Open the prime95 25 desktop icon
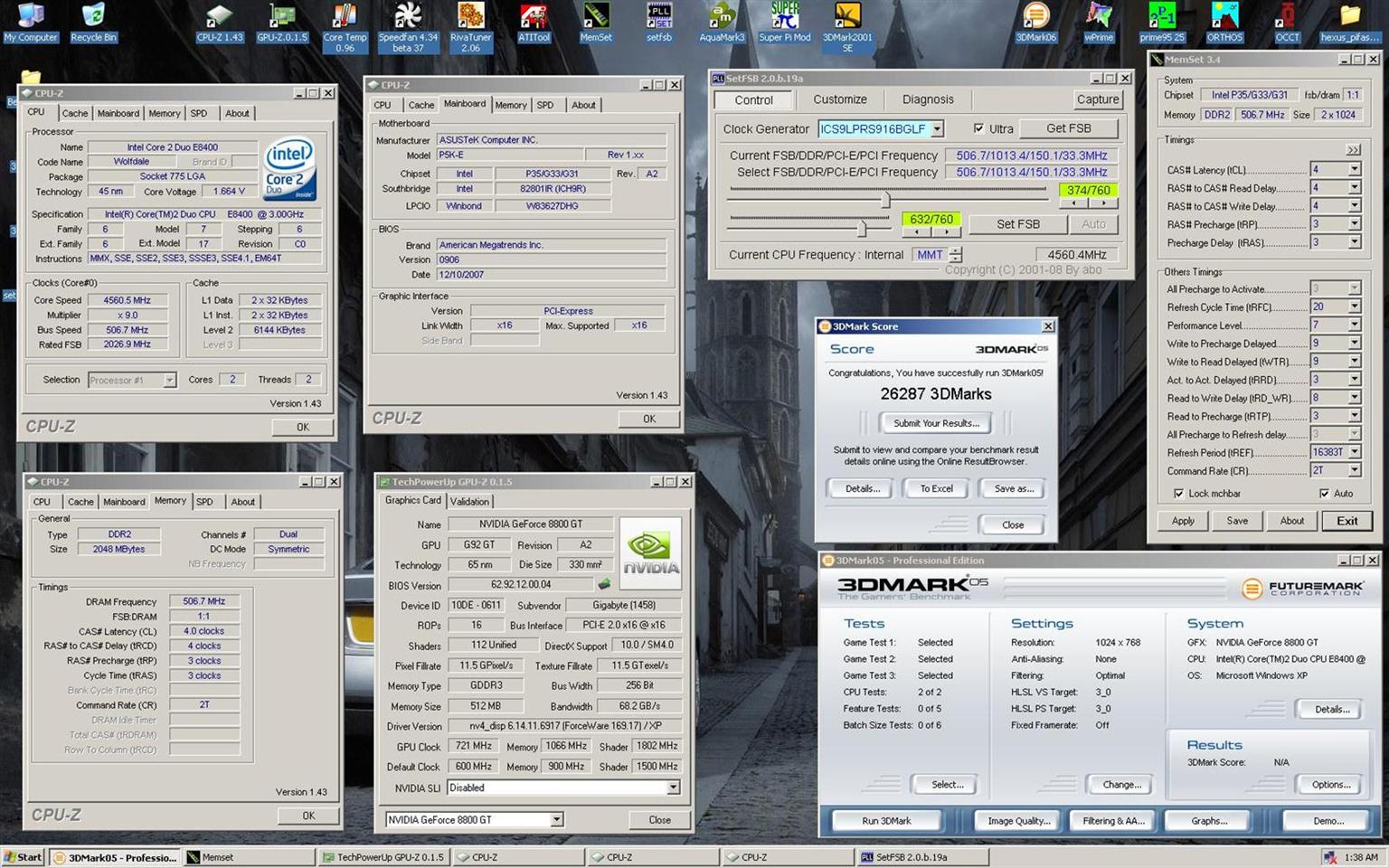The image size is (1389, 868). point(1162,23)
